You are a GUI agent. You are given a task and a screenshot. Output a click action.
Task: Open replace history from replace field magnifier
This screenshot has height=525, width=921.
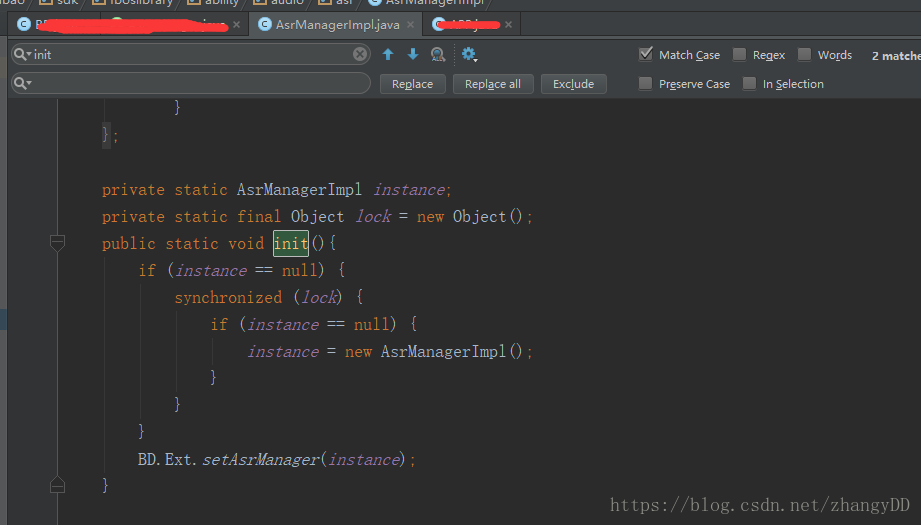pyautogui.click(x=22, y=83)
